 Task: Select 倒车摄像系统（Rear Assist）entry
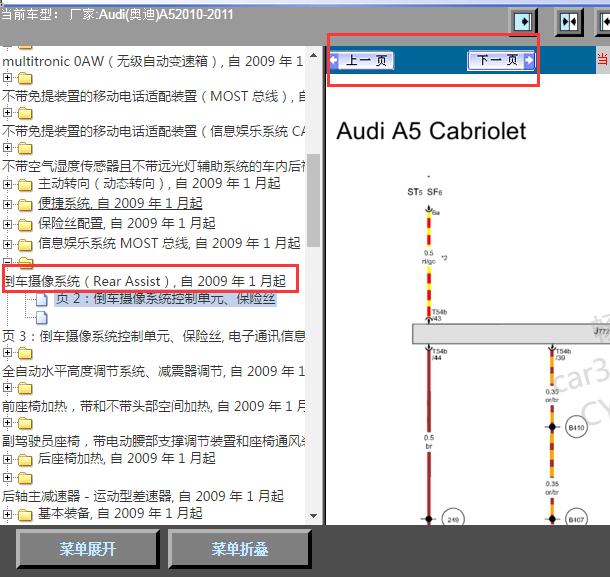click(145, 281)
